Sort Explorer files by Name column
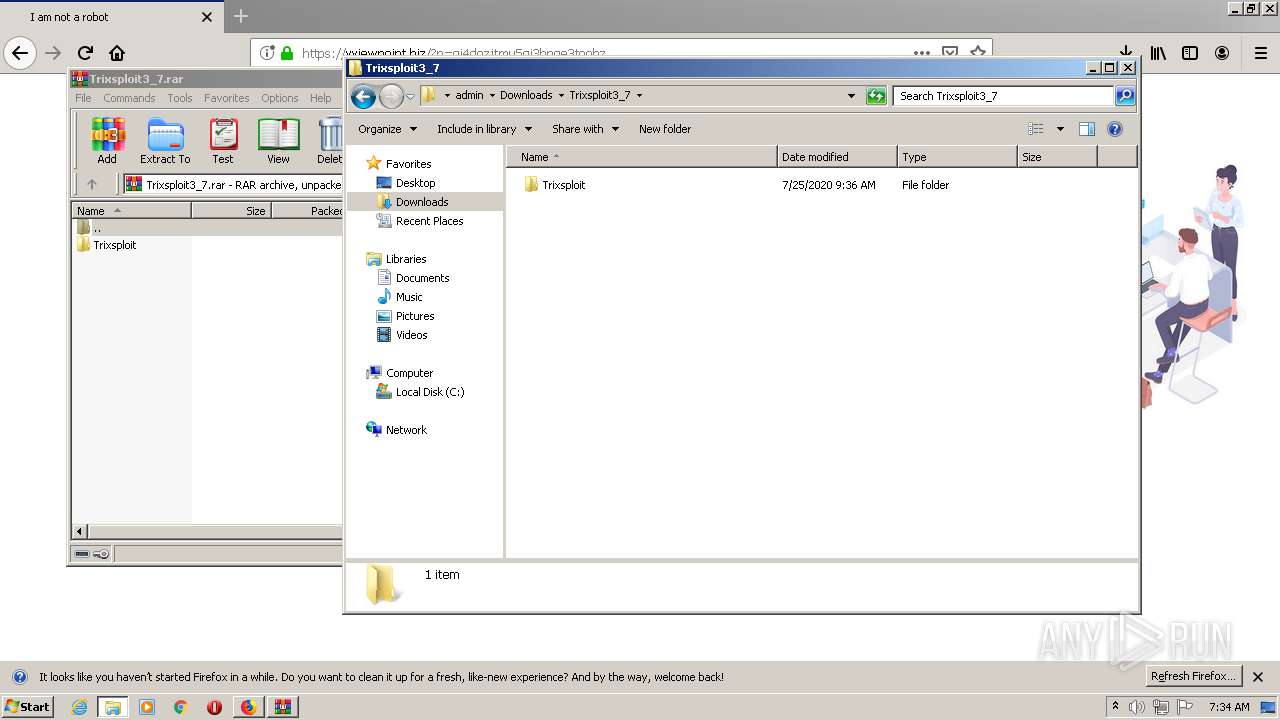Image resolution: width=1280 pixels, height=720 pixels. (x=642, y=157)
